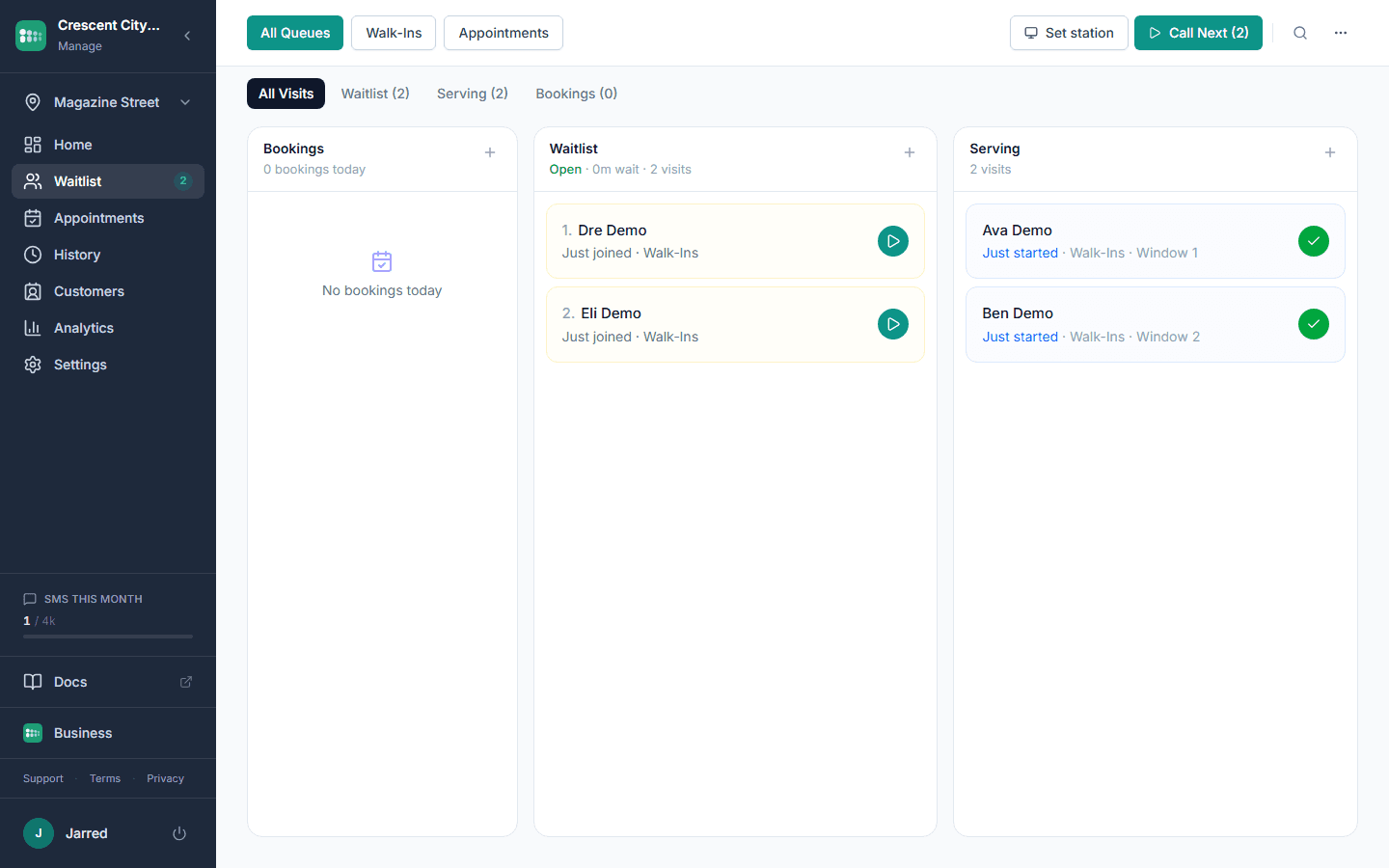The image size is (1389, 868).
Task: Click the Docs book icon
Action: point(33,682)
